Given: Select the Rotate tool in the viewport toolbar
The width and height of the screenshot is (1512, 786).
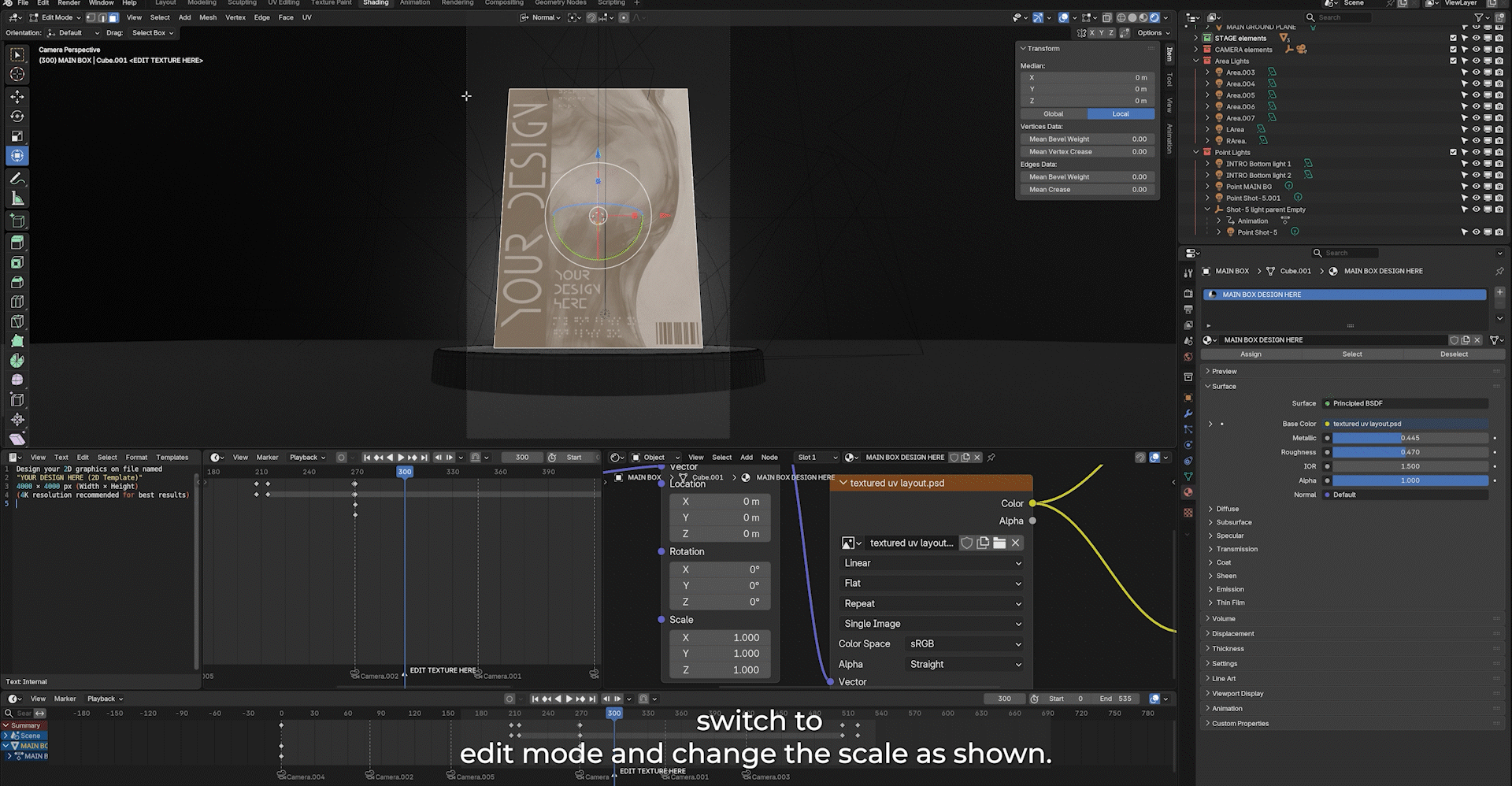Looking at the screenshot, I should pyautogui.click(x=17, y=117).
